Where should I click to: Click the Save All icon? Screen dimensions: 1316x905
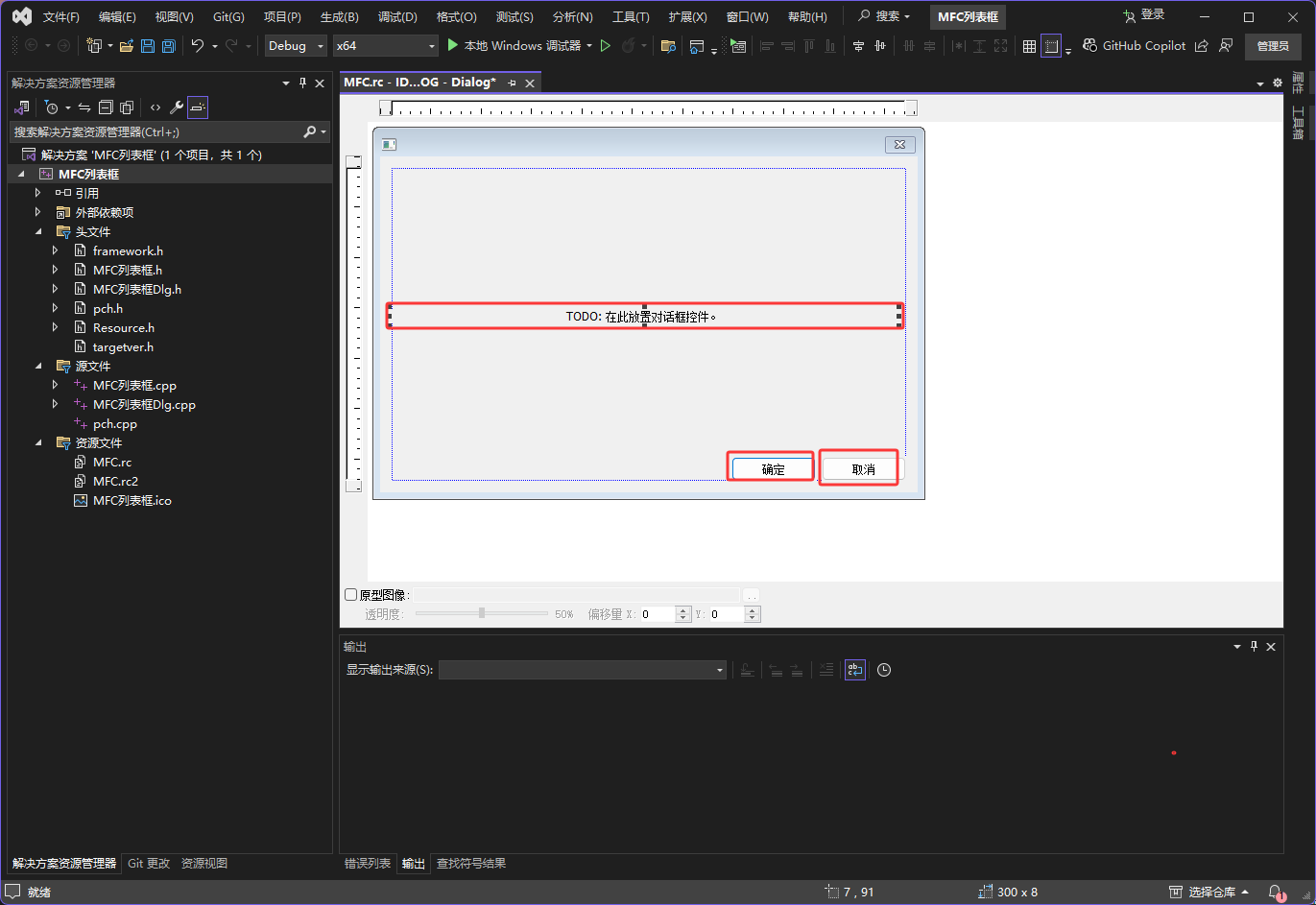point(169,46)
